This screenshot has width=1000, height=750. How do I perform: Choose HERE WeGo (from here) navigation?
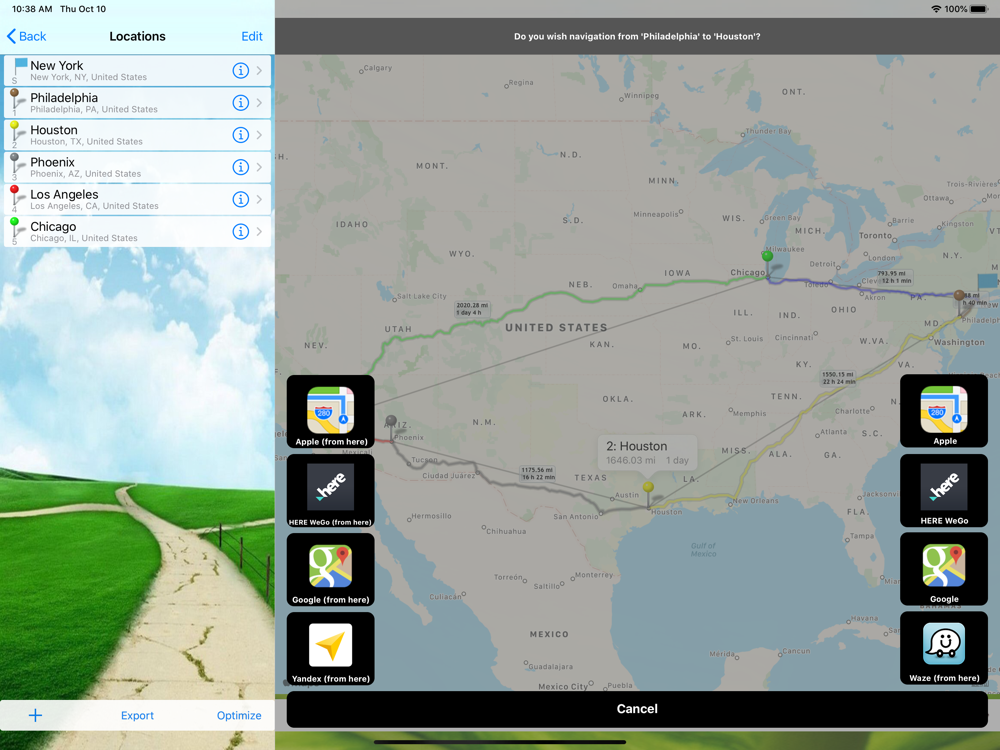coord(330,491)
